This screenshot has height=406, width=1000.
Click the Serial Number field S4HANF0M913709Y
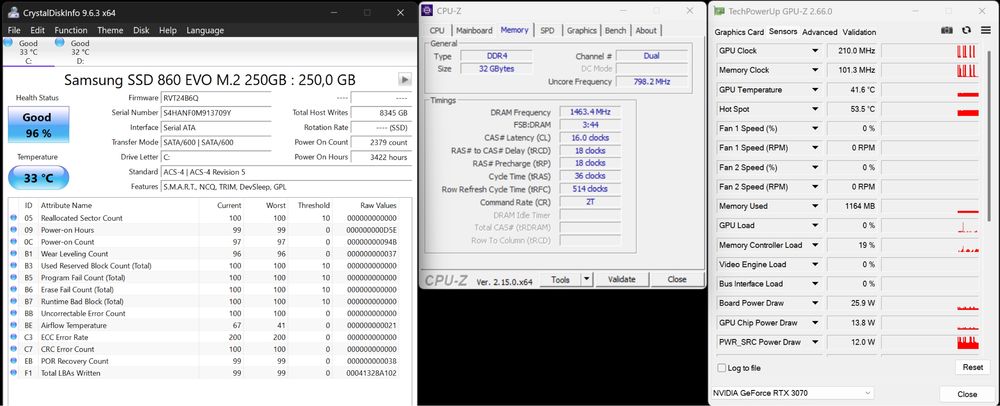216,113
